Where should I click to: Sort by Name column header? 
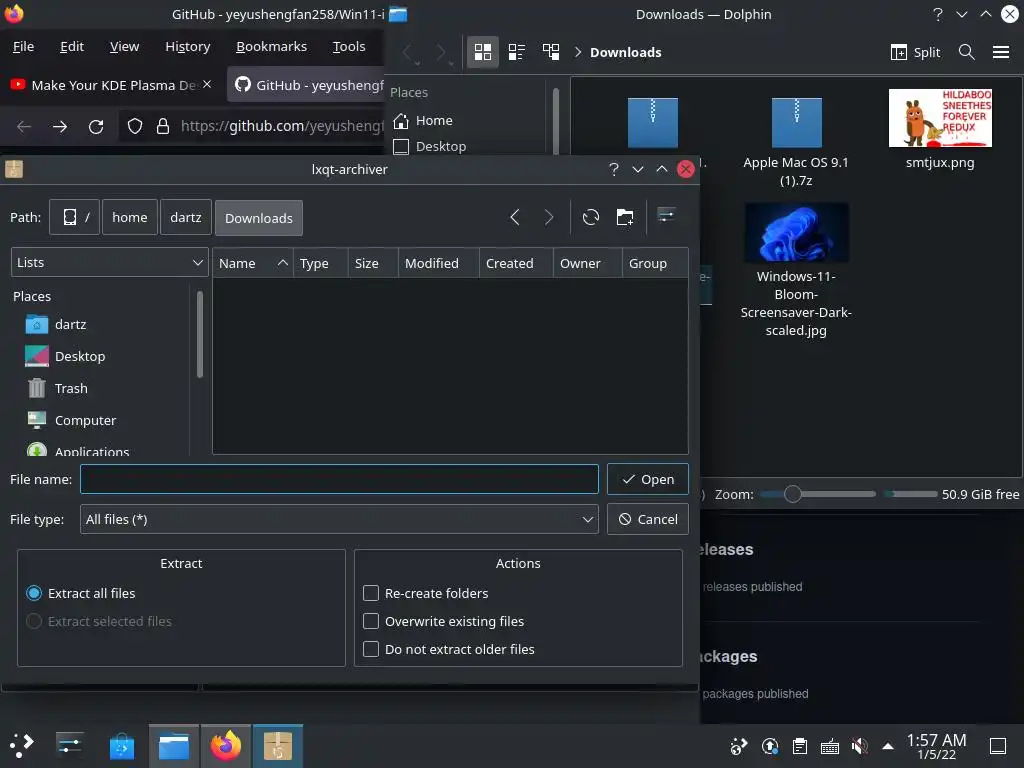253,263
